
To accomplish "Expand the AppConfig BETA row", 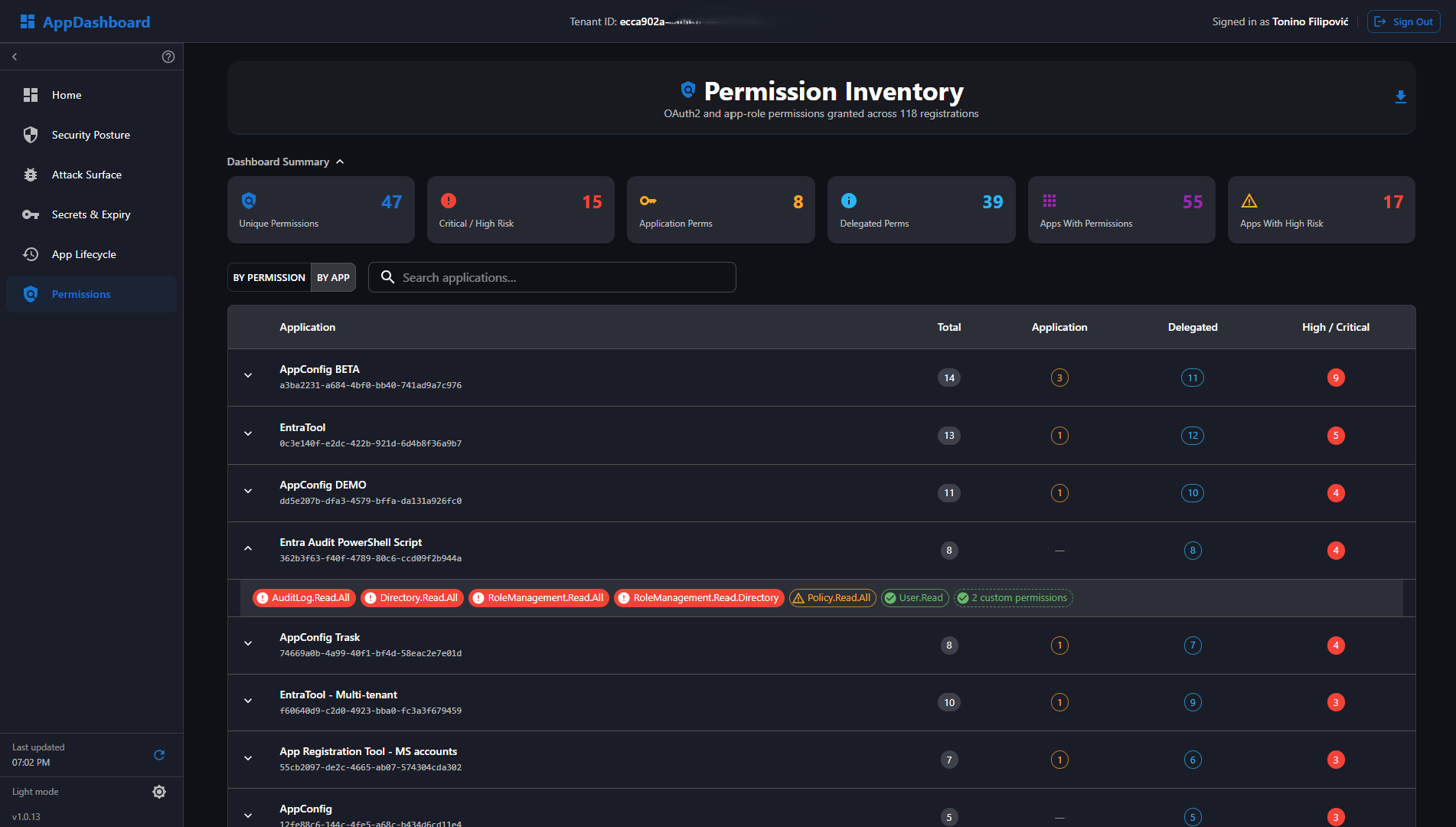I will pyautogui.click(x=248, y=376).
